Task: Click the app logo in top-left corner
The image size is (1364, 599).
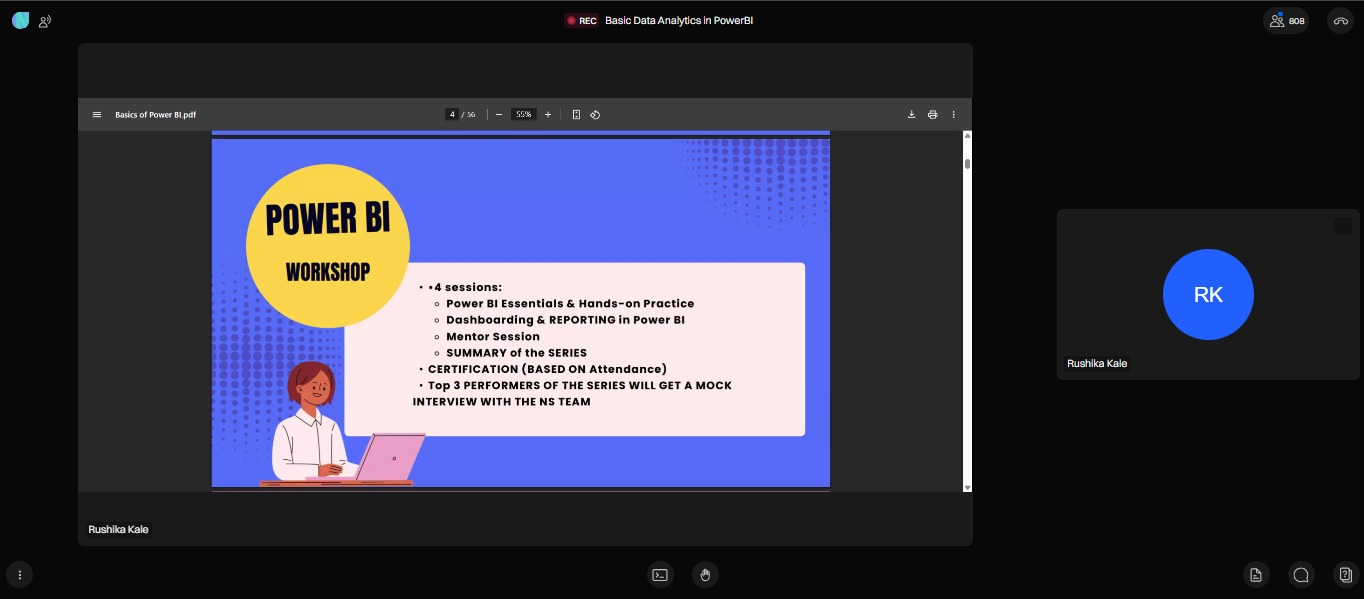Action: click(20, 20)
